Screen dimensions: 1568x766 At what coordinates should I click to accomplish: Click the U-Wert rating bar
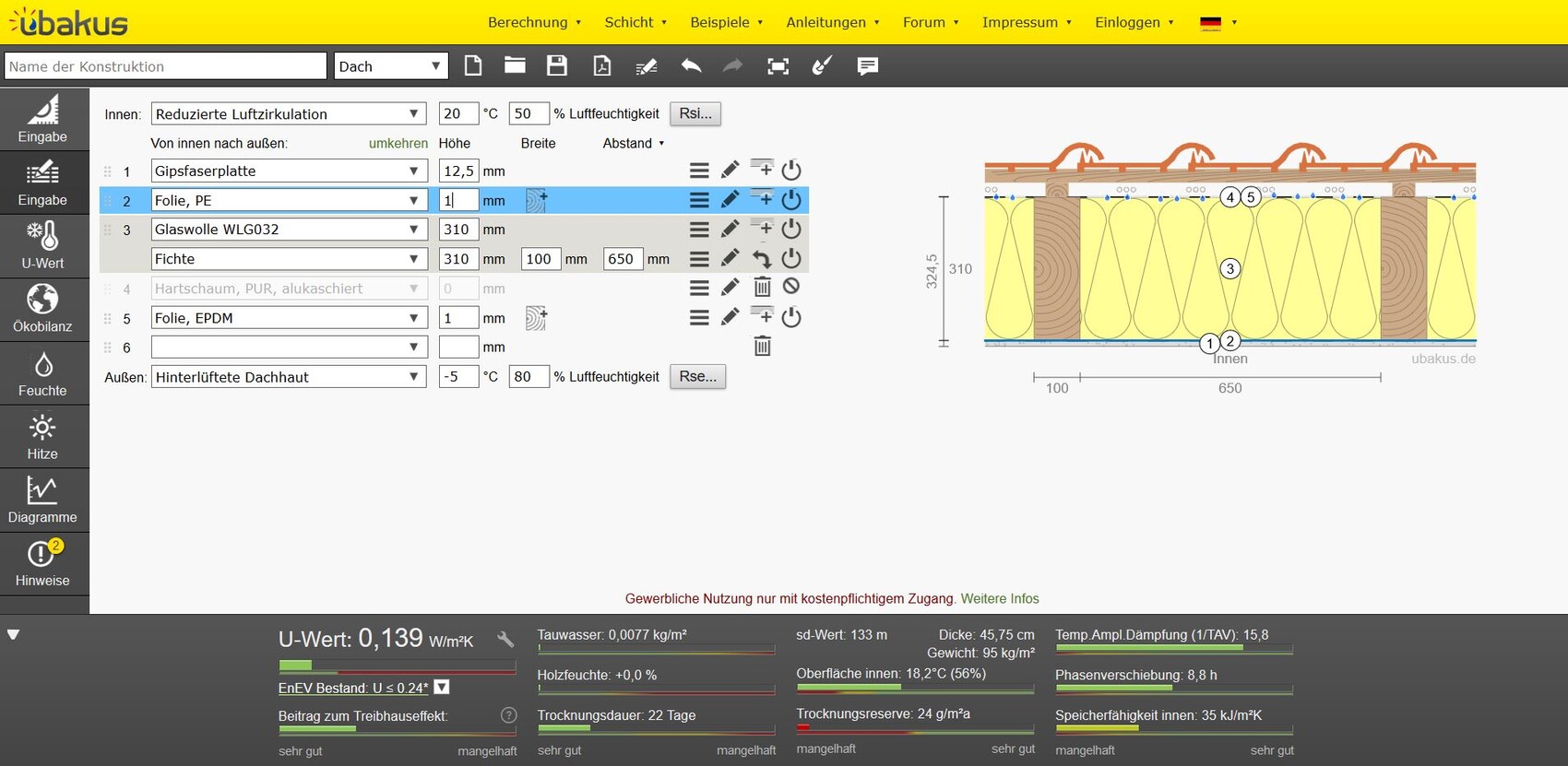[397, 666]
